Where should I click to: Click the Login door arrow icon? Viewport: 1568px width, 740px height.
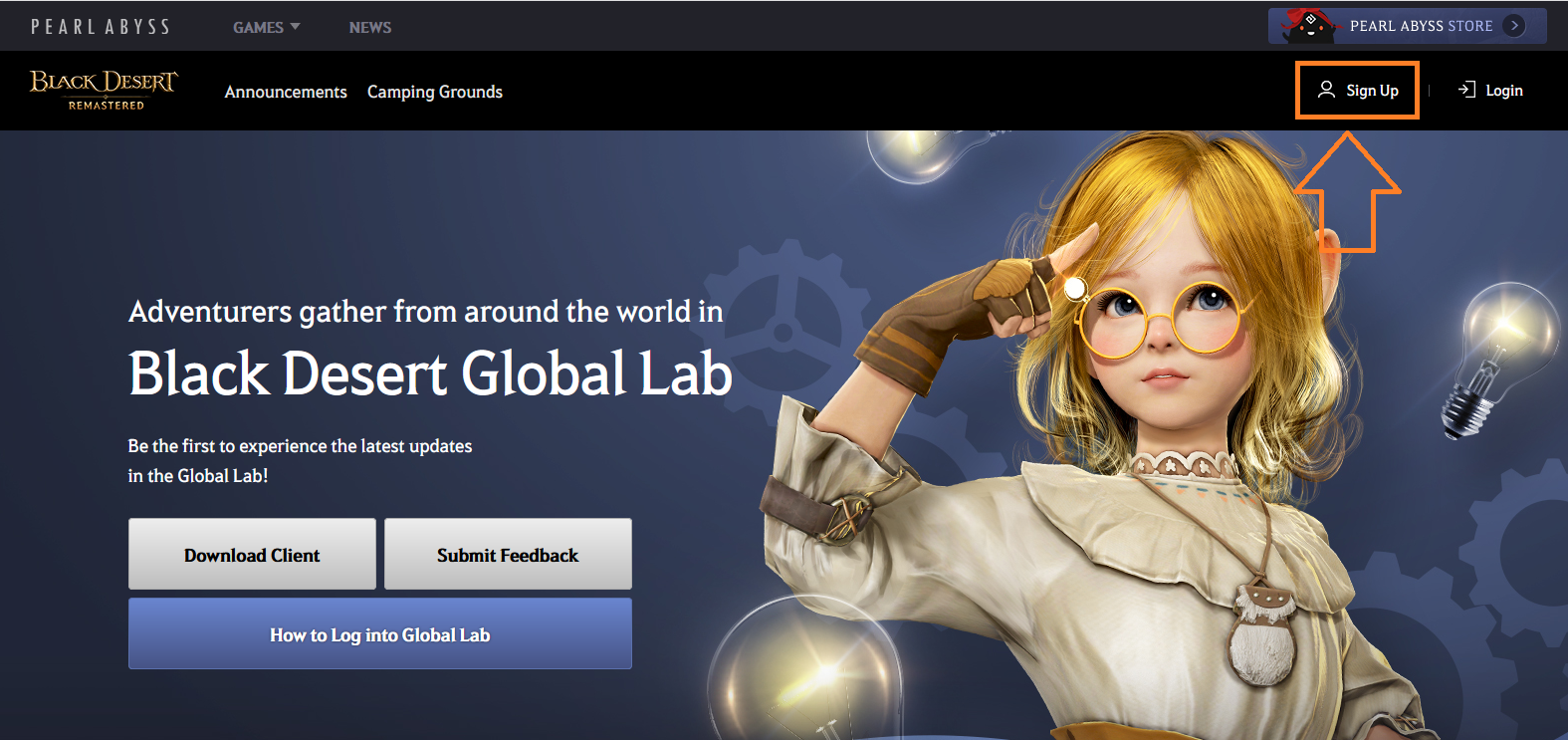coord(1466,90)
